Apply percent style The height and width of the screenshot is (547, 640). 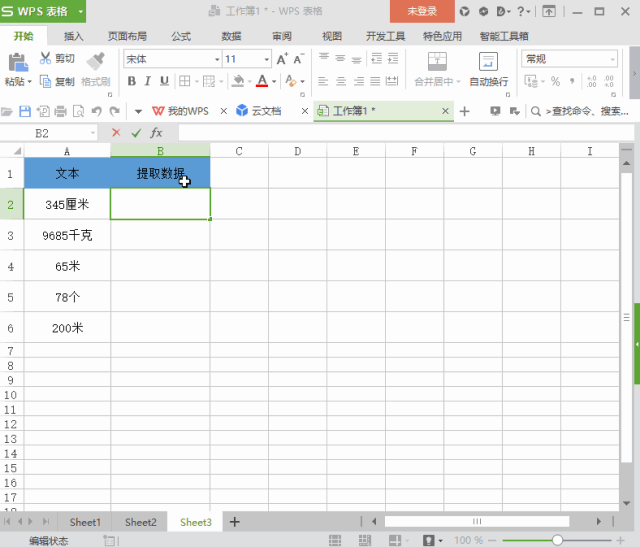pos(555,81)
